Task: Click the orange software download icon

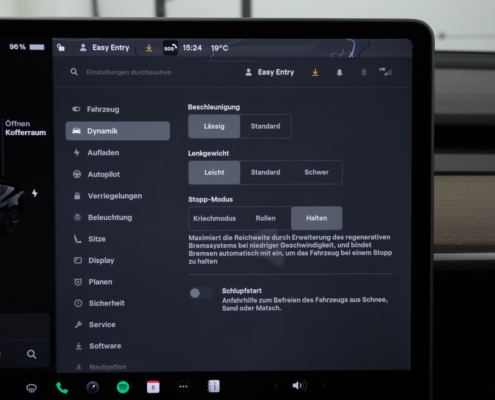Action: 315,72
